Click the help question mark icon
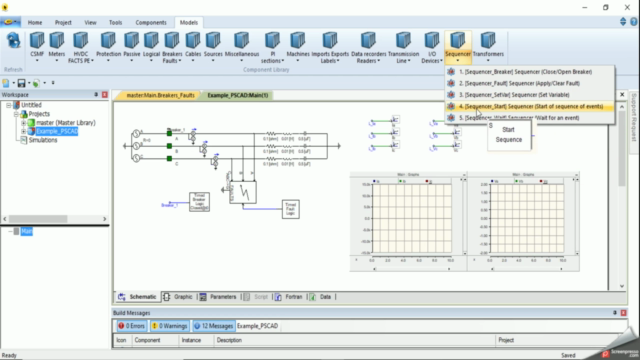Image resolution: width=640 pixels, height=360 pixels. pyautogui.click(x=633, y=22)
